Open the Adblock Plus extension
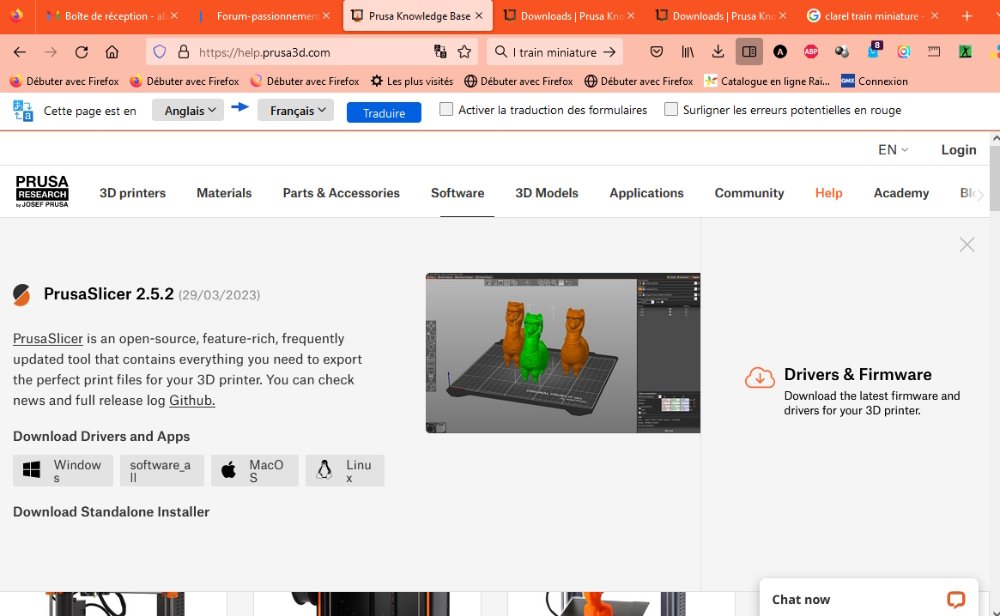This screenshot has width=1000, height=616. pyautogui.click(x=811, y=52)
